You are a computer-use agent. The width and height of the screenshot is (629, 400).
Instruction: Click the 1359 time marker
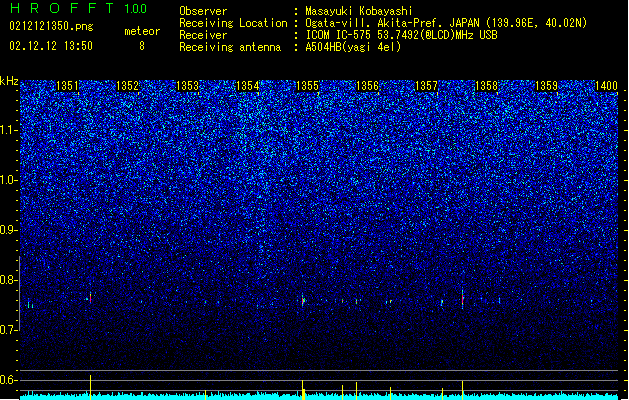[546, 86]
